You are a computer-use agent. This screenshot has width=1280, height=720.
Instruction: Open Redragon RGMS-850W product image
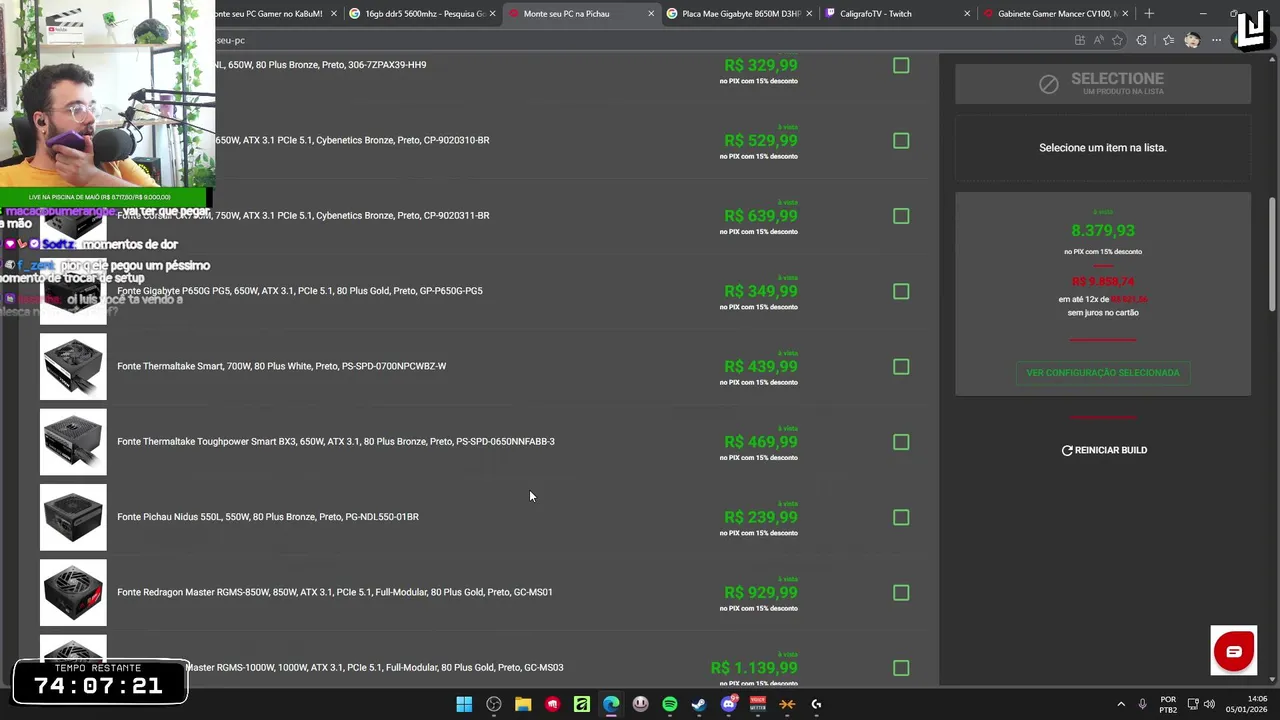coord(73,593)
